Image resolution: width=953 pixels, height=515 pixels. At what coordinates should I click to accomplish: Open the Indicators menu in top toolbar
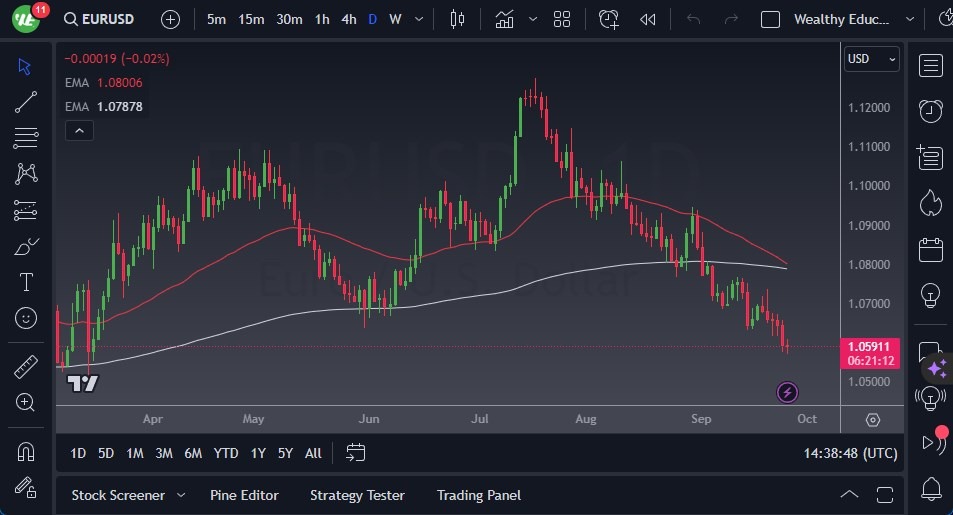(505, 19)
